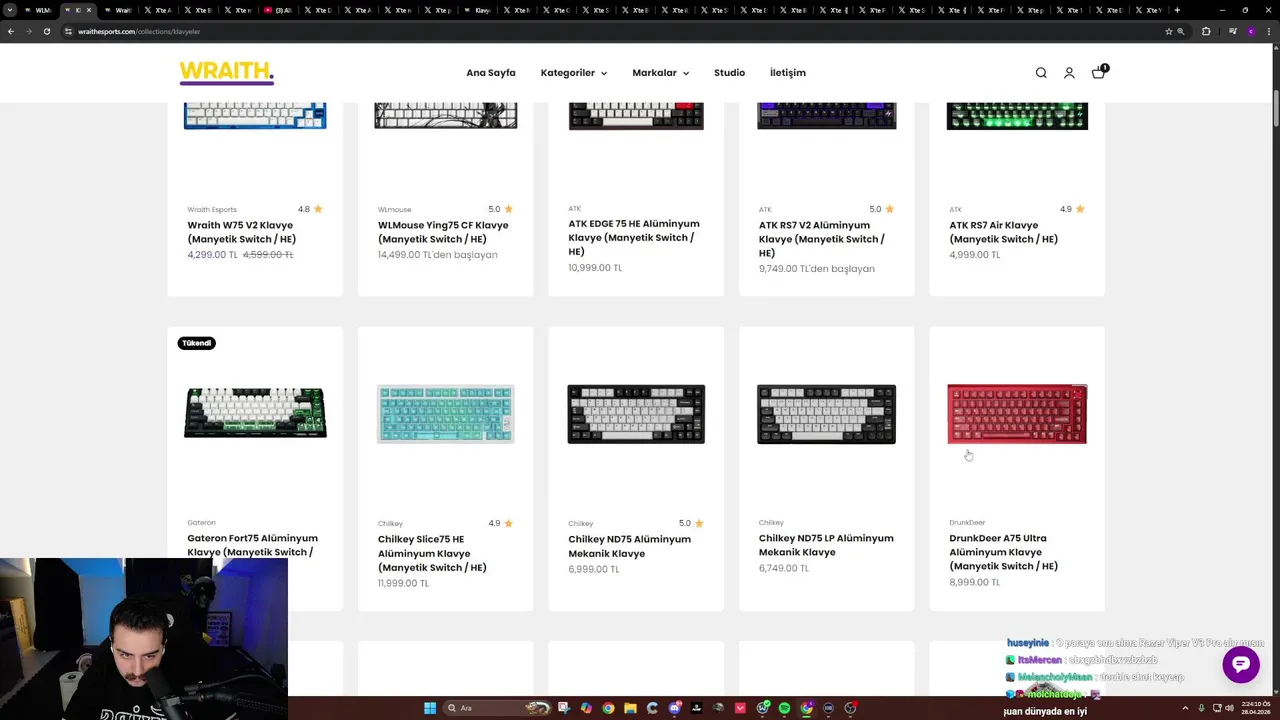Open a new browser tab
The height and width of the screenshot is (720, 1280).
1177,10
